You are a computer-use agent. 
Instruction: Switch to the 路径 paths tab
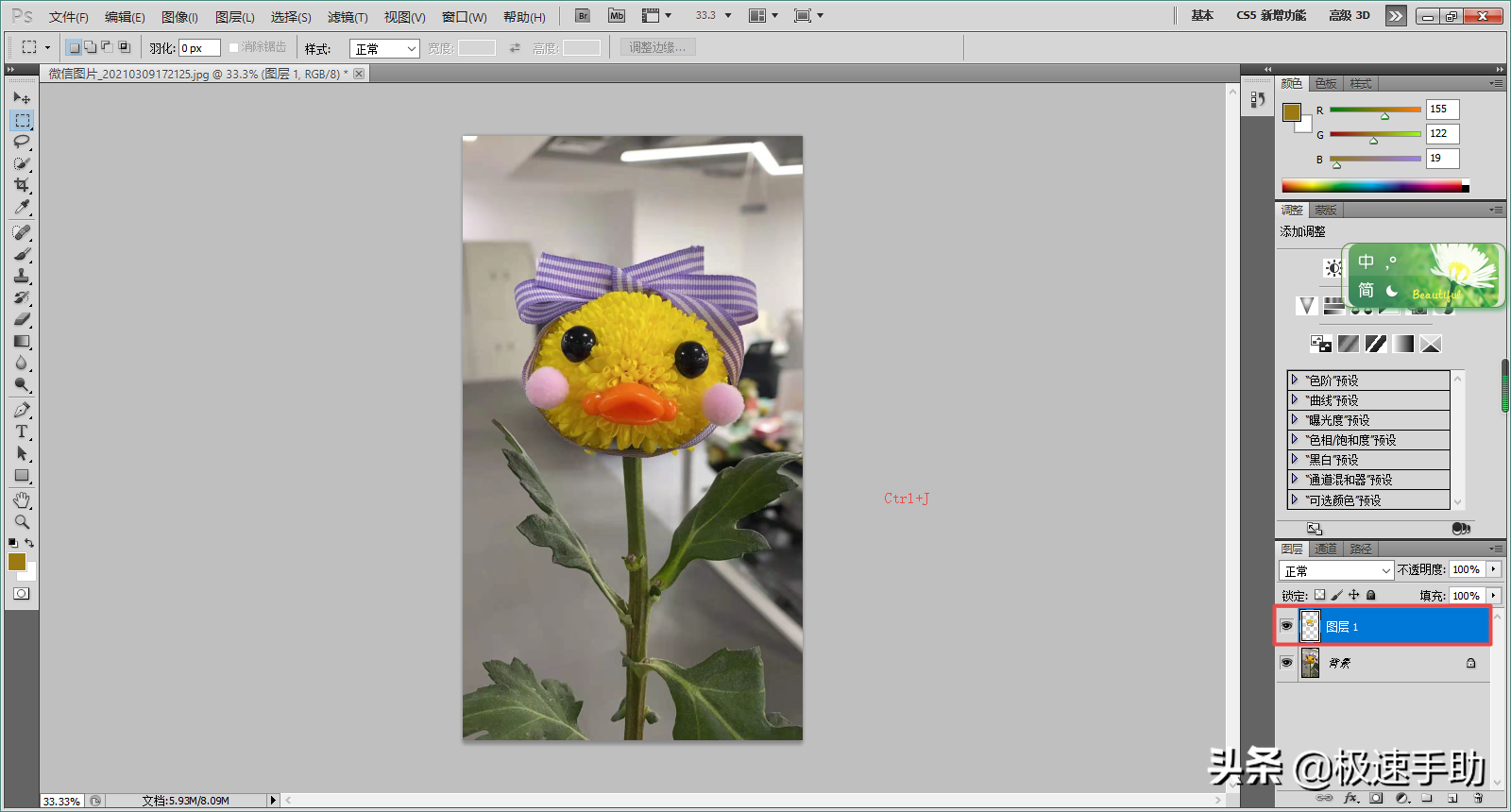click(x=1361, y=549)
